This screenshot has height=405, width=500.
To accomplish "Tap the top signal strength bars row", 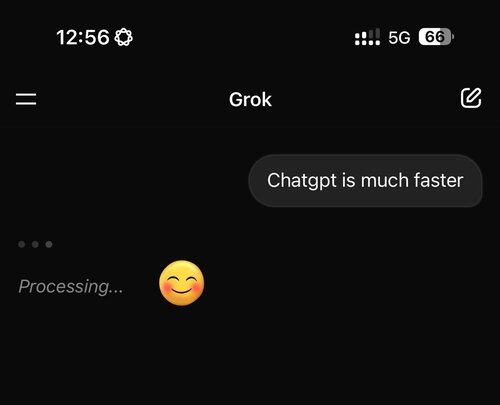I will click(x=367, y=34).
